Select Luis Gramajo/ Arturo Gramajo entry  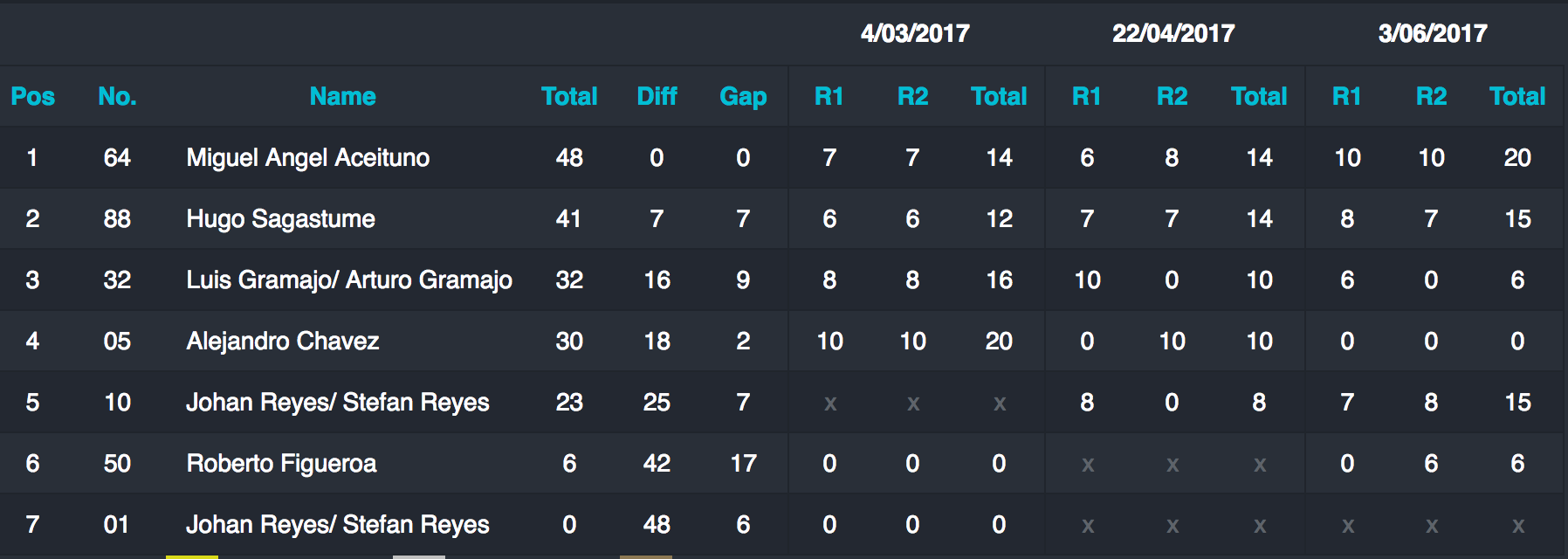349,279
